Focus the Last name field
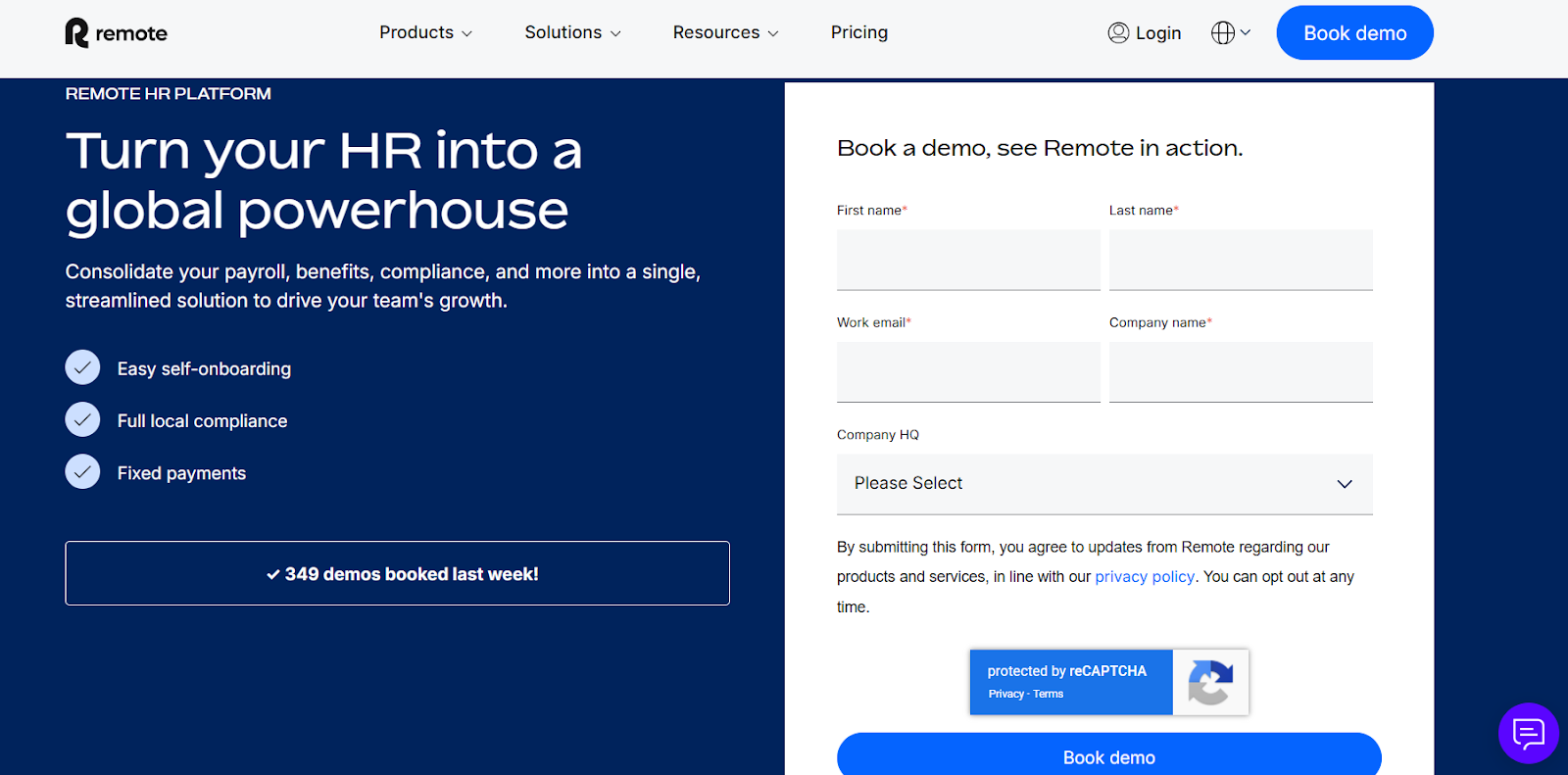1568x775 pixels. tap(1241, 260)
